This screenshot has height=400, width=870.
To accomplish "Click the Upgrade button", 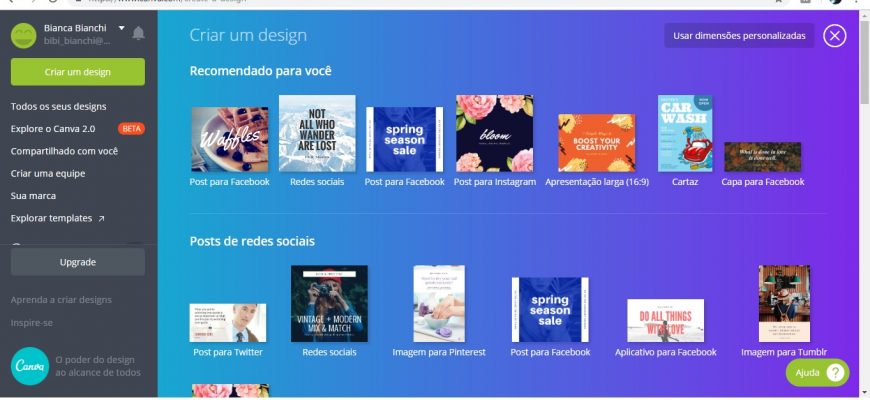I will point(78,262).
